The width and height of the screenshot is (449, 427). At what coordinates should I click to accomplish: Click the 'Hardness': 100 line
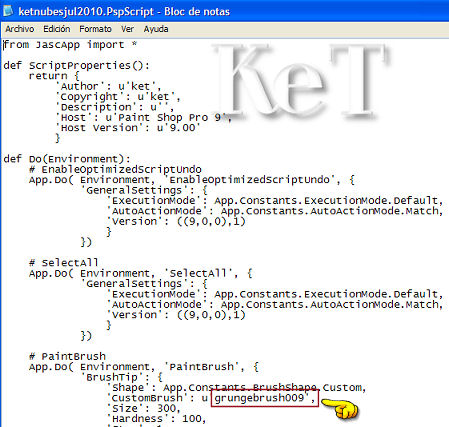(x=157, y=419)
